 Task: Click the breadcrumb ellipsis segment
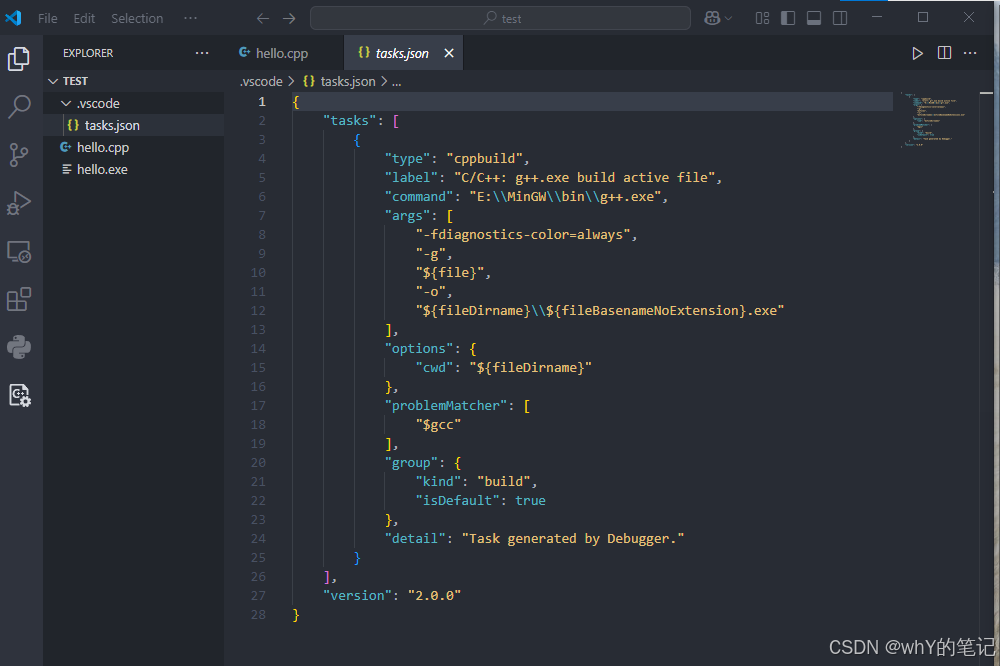click(397, 82)
